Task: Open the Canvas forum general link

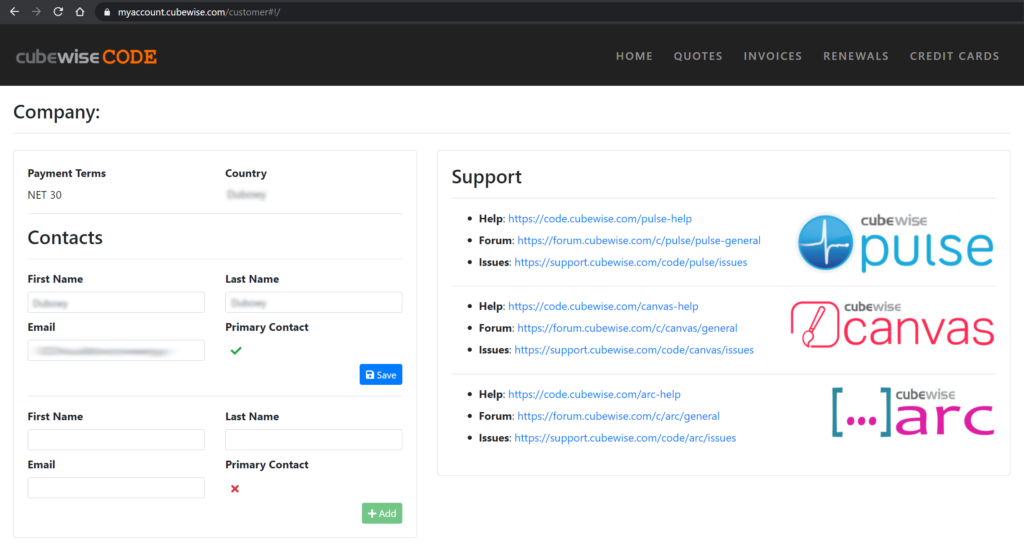Action: (627, 328)
